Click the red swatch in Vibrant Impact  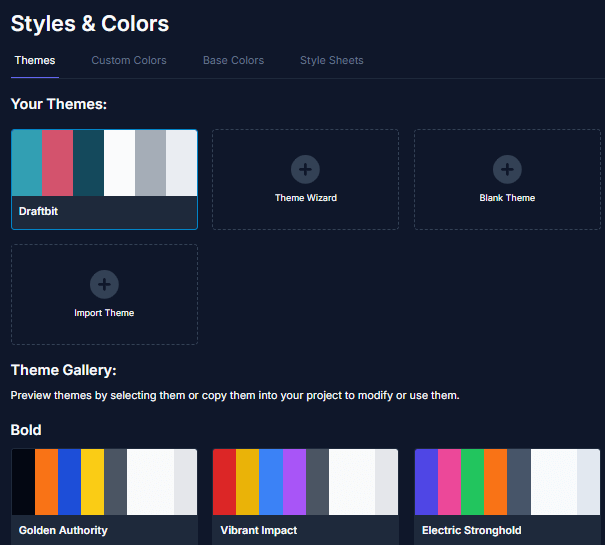point(225,482)
